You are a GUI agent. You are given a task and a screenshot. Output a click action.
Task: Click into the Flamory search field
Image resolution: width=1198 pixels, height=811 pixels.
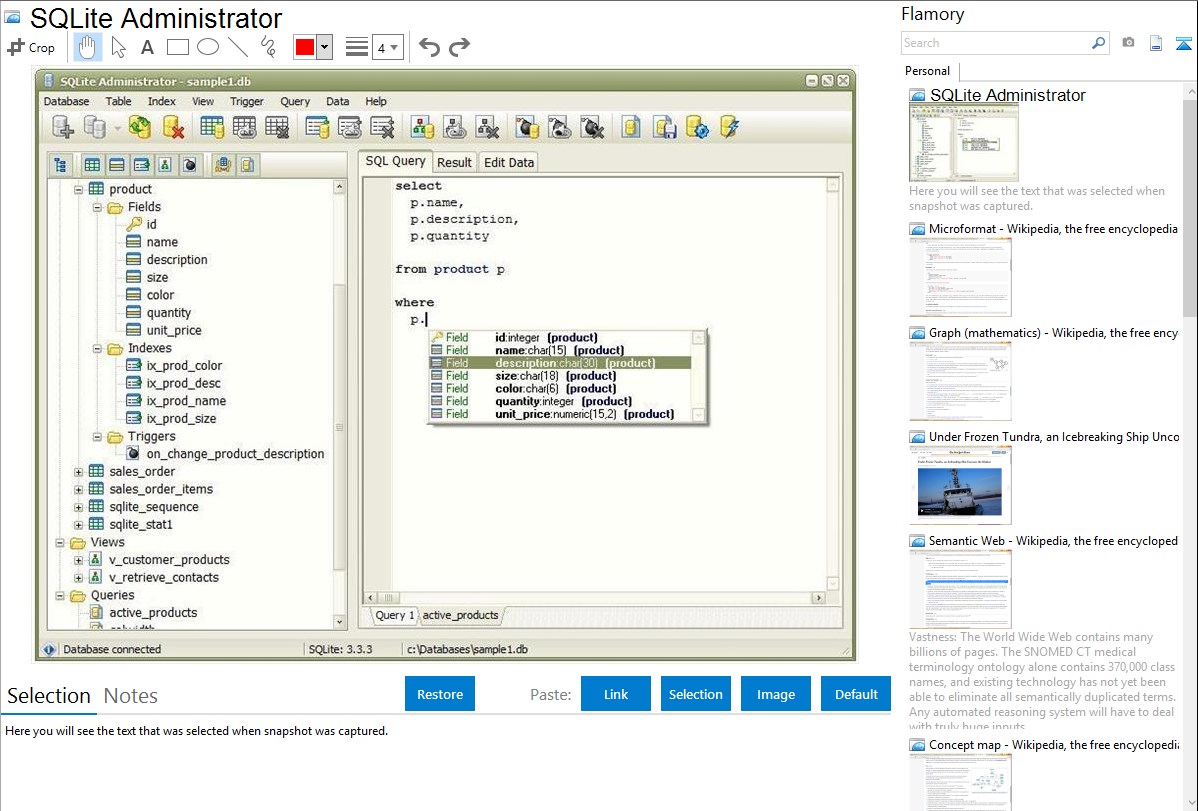pos(995,43)
